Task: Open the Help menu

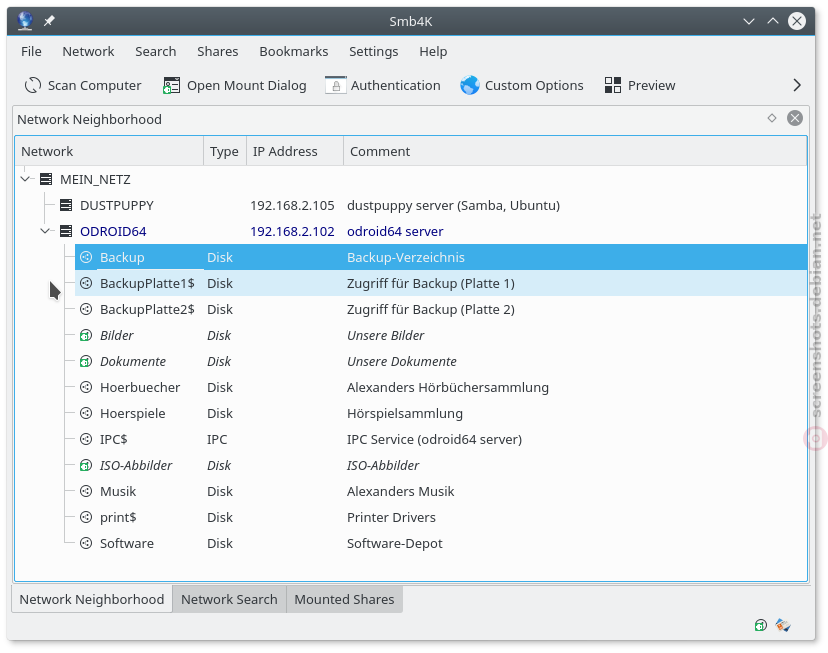Action: coord(433,51)
